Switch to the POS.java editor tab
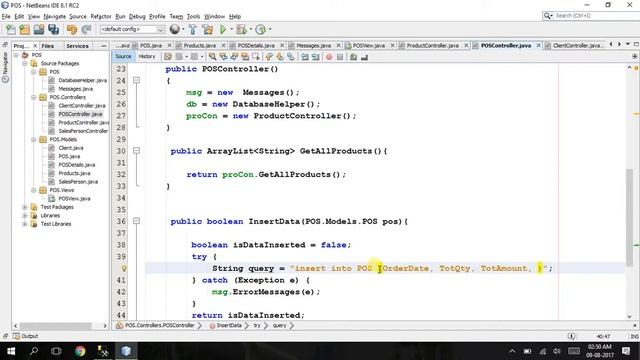Image resolution: width=640 pixels, height=360 pixels. pyautogui.click(x=151, y=45)
